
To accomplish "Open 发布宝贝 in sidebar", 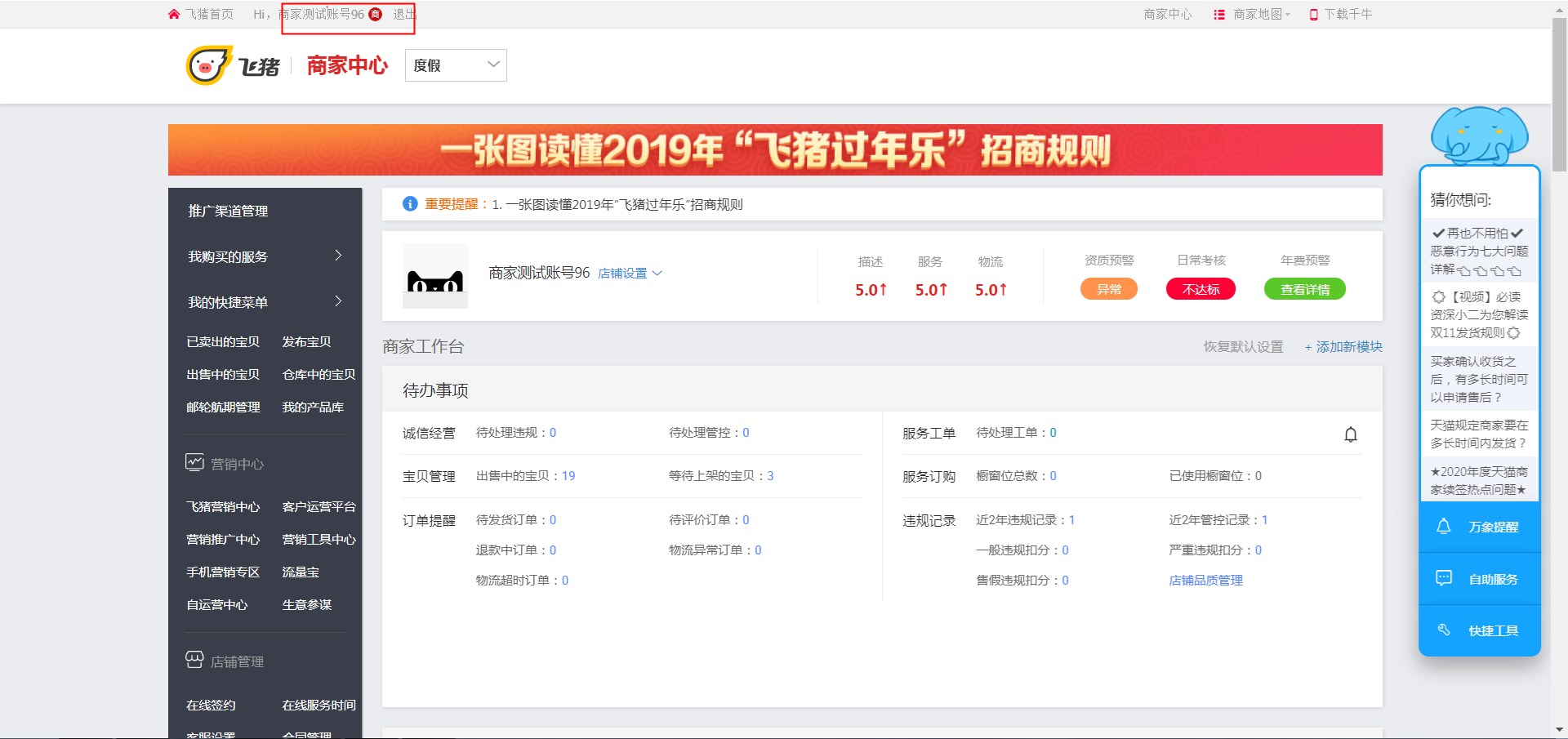I will click(306, 341).
